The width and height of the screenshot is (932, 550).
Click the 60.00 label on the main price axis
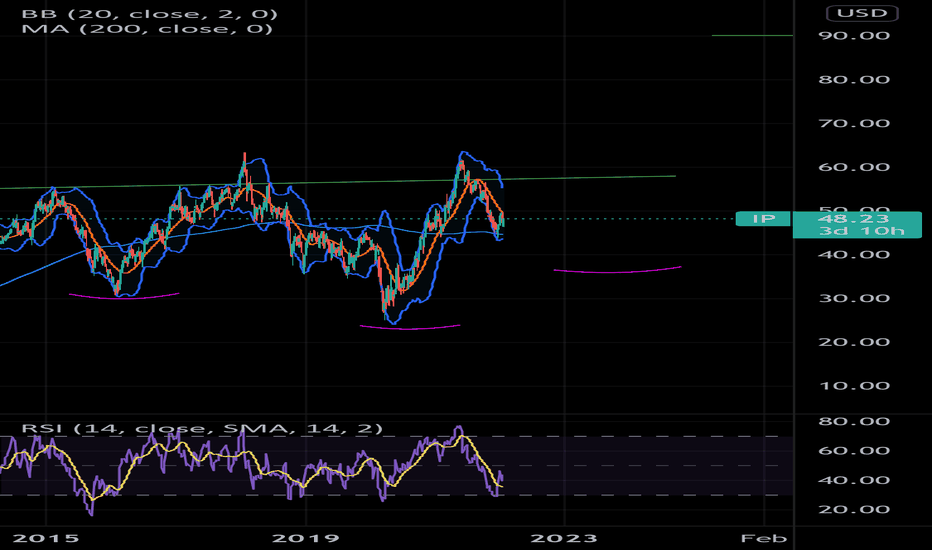854,167
